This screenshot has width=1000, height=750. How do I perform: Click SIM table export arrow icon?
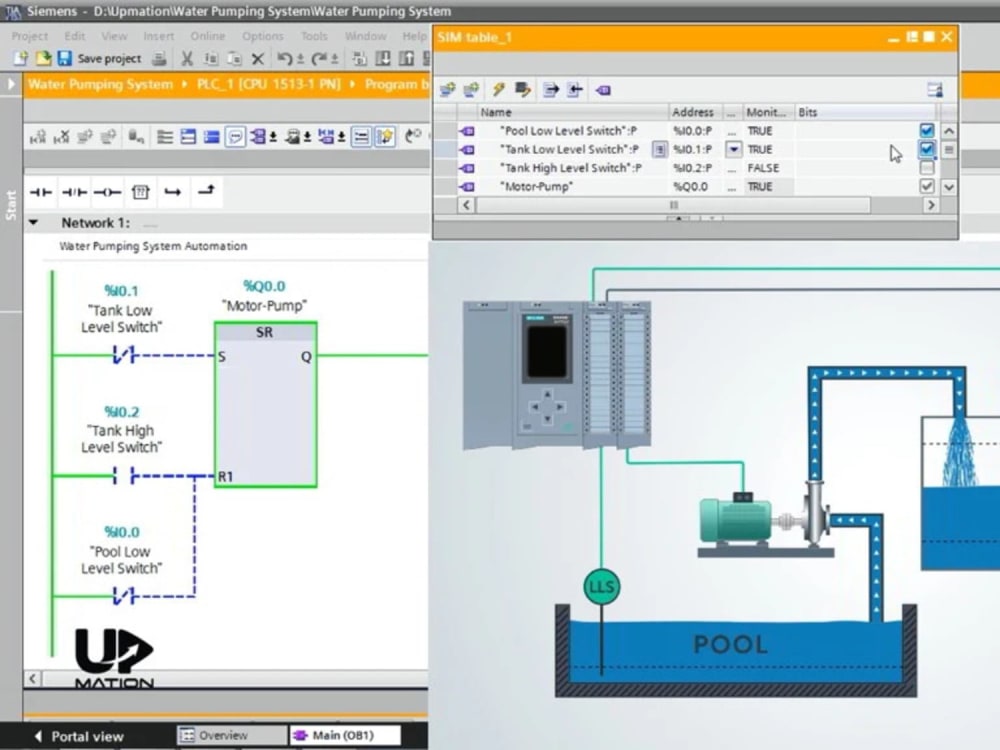tap(551, 90)
